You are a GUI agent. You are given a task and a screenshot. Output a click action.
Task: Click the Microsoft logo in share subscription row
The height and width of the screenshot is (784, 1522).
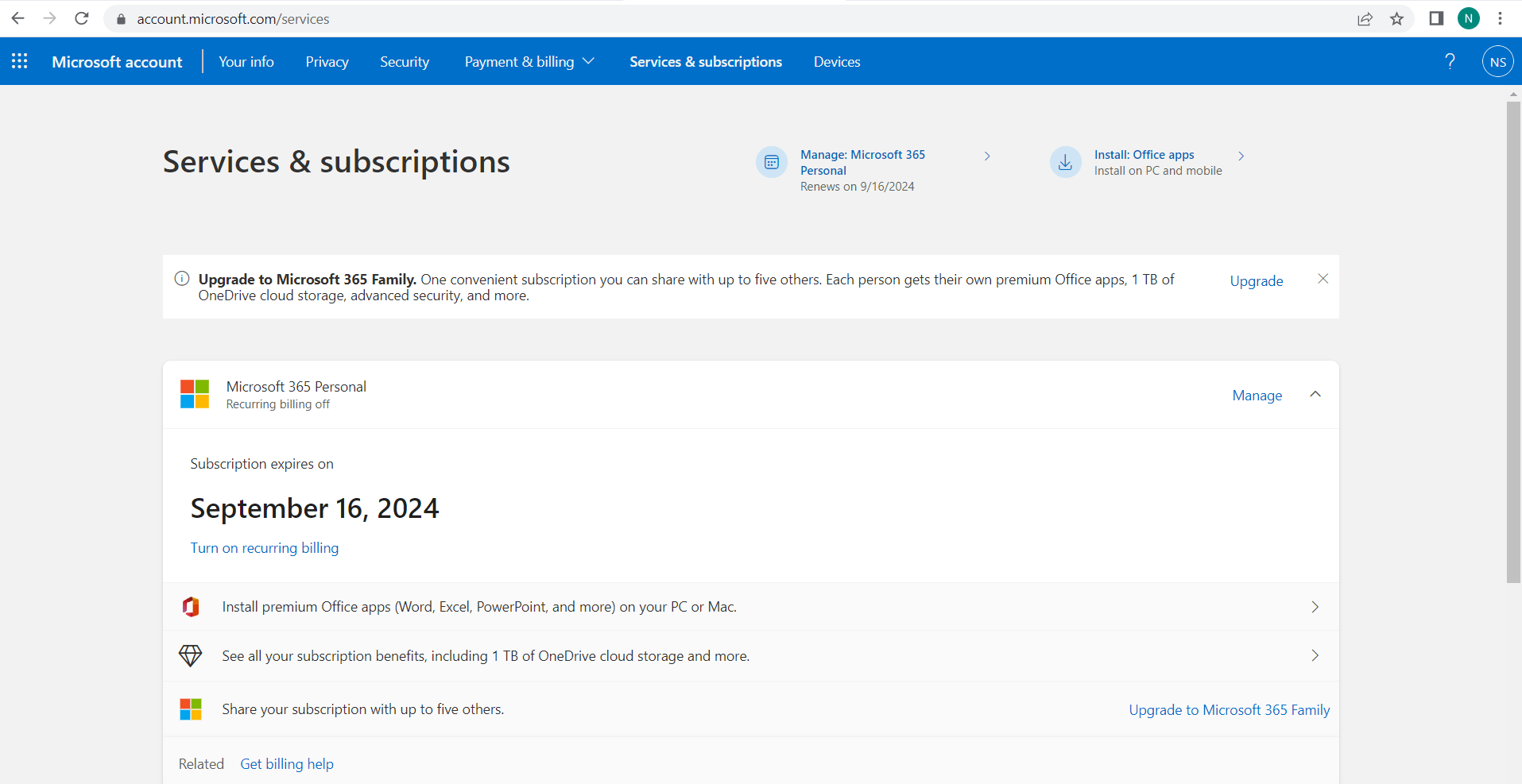pyautogui.click(x=191, y=709)
